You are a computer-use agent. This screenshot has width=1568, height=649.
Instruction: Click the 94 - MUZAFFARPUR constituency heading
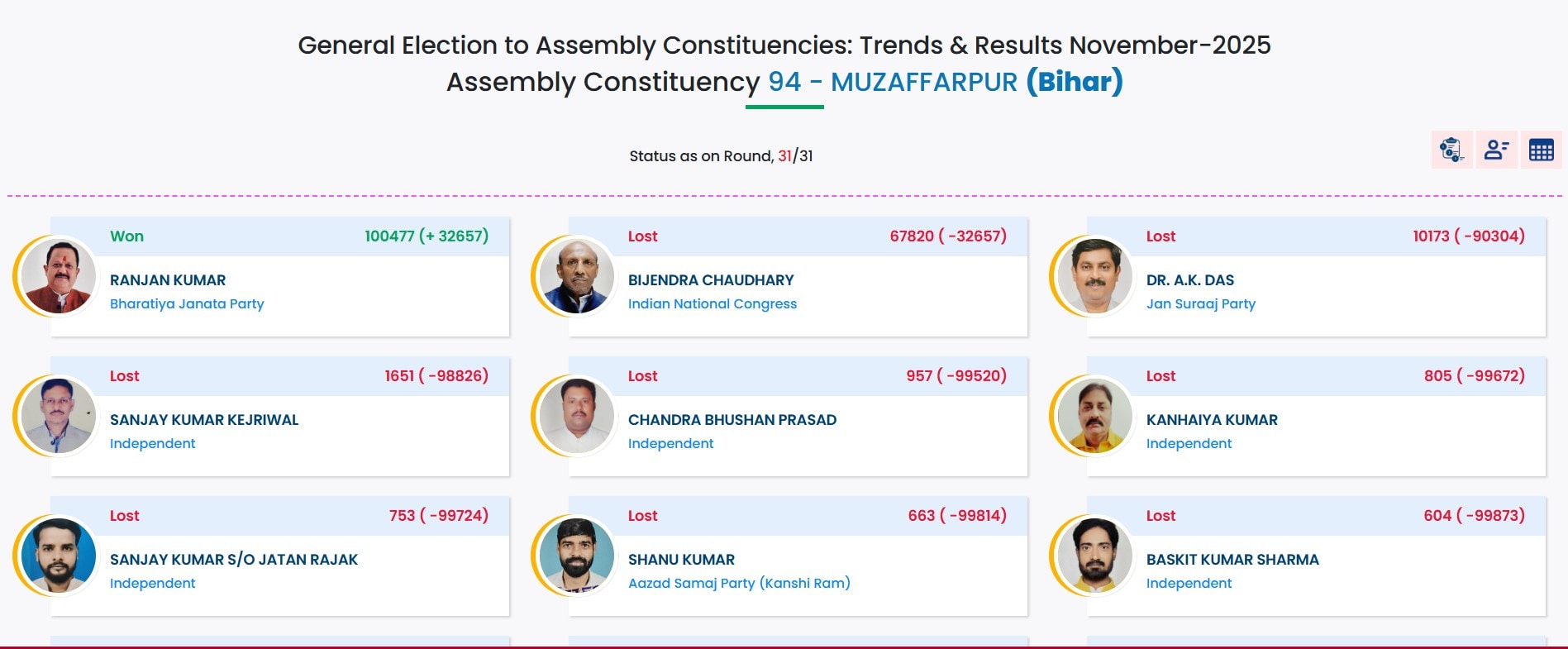893,82
